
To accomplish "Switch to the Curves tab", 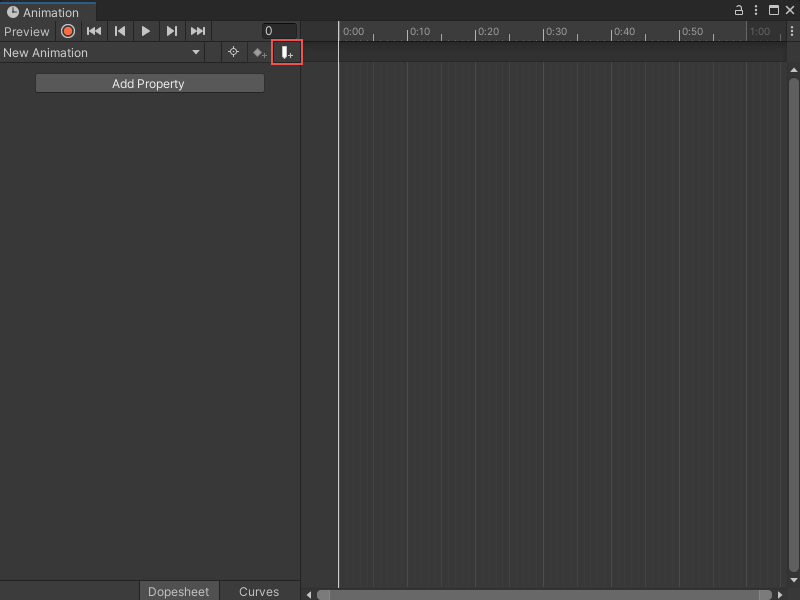I will coord(258,591).
